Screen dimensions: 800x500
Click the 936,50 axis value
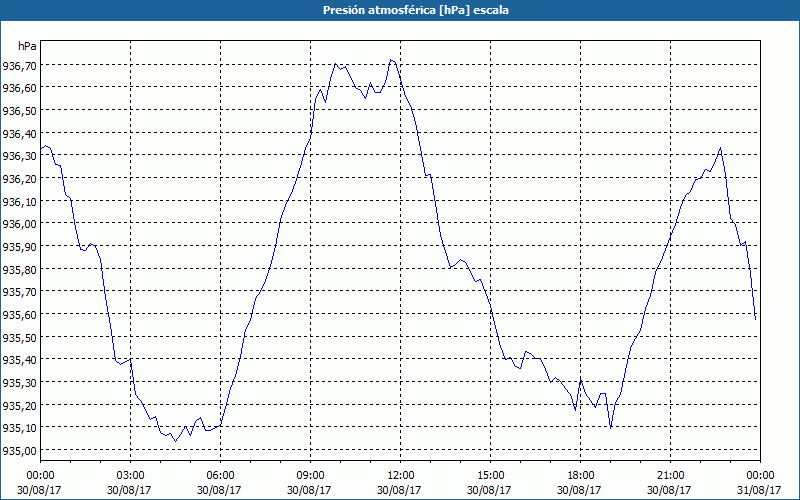(19, 111)
